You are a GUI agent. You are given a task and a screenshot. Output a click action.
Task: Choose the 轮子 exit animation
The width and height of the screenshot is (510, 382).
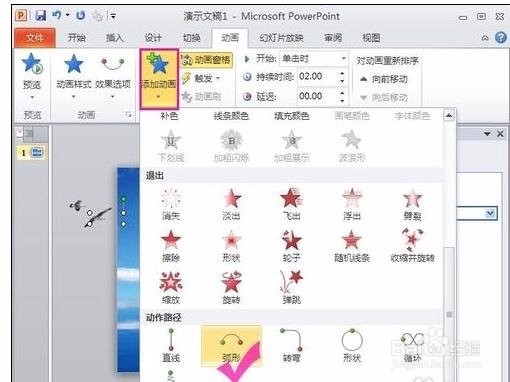[x=292, y=246]
